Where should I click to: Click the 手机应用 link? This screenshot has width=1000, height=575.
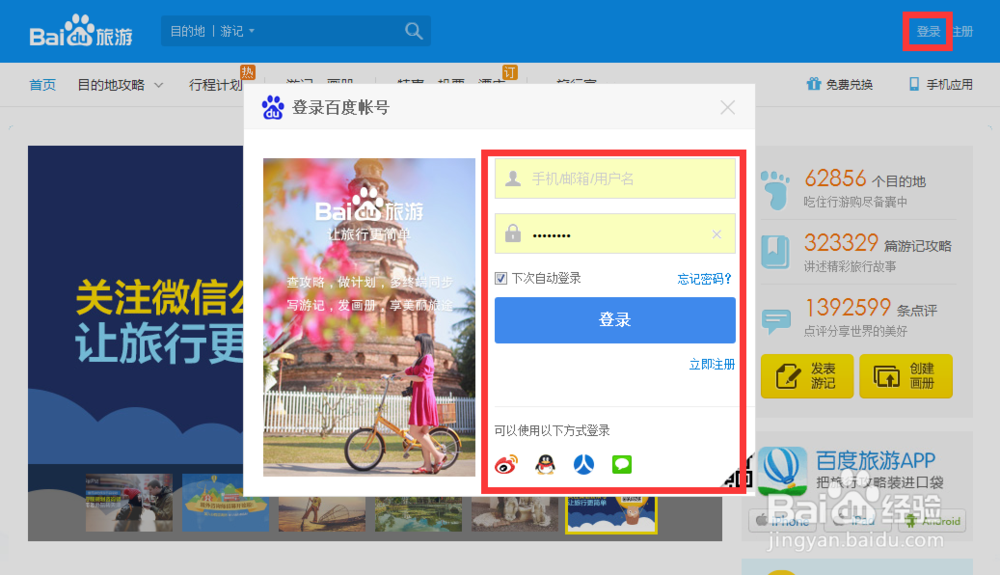941,84
